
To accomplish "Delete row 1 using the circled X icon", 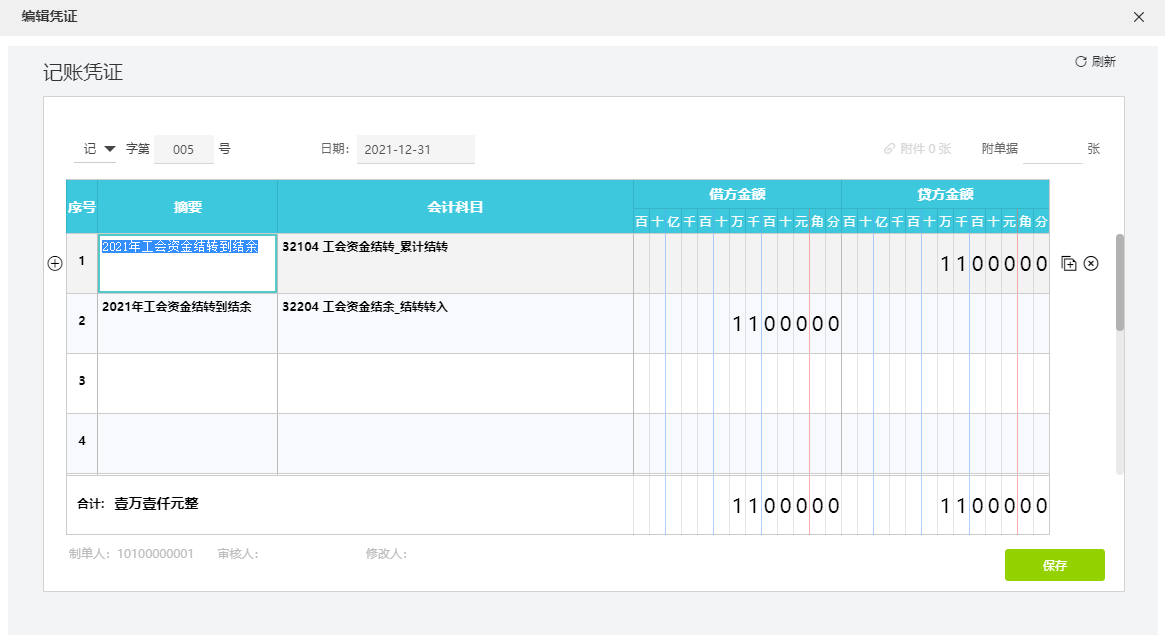I will coord(1091,264).
